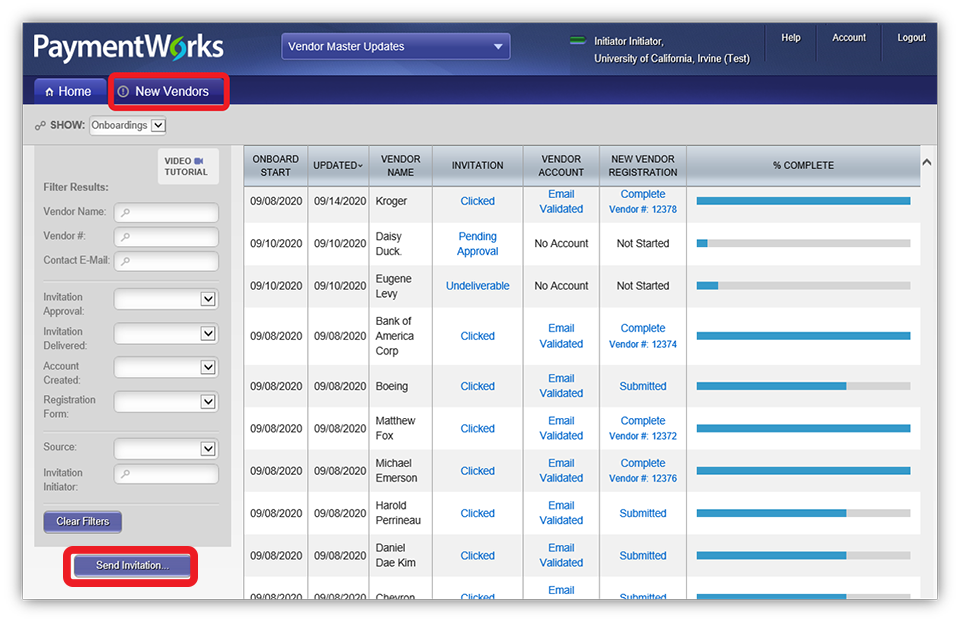
Task: Click the video camera icon in Video Tutorial
Action: 198,161
